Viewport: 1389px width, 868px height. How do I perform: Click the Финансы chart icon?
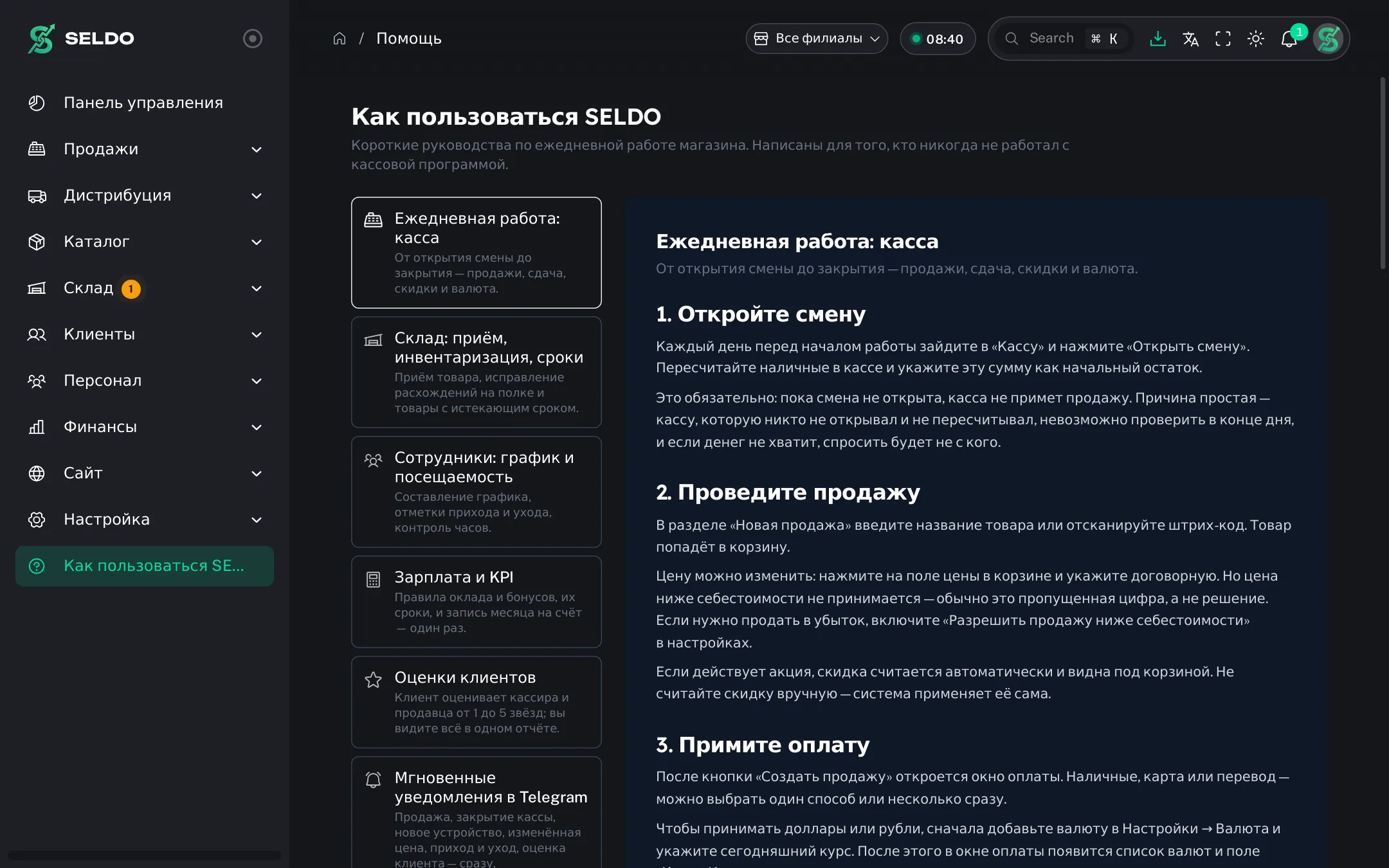click(x=37, y=427)
